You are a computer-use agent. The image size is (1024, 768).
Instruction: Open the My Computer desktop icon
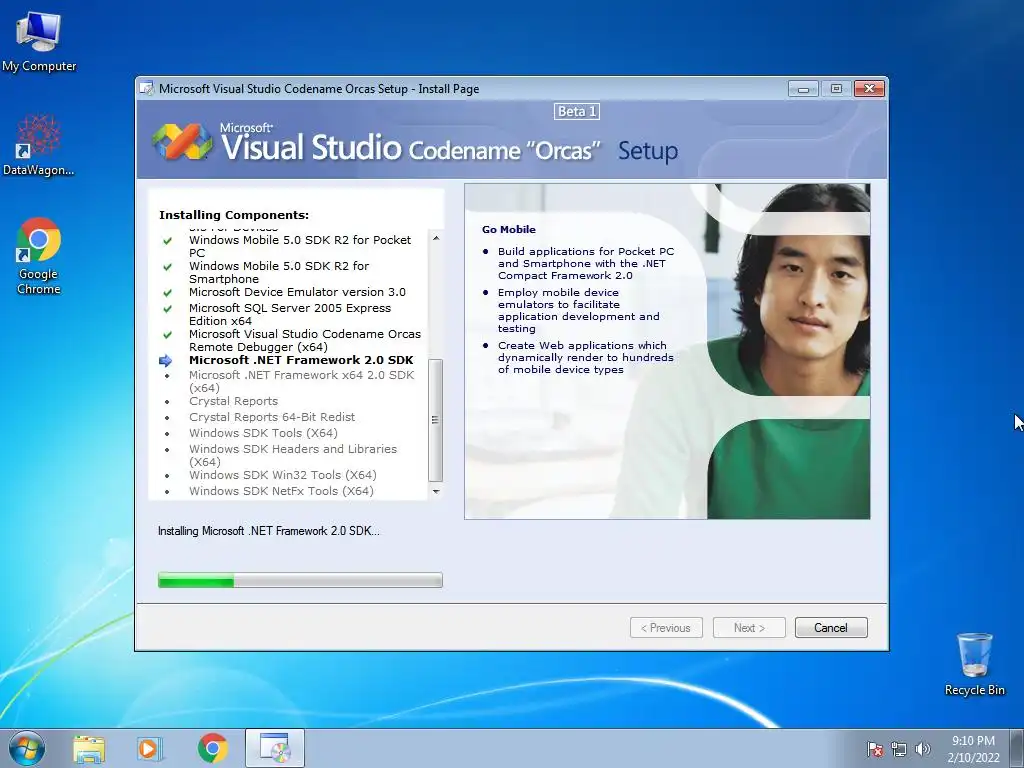point(39,42)
